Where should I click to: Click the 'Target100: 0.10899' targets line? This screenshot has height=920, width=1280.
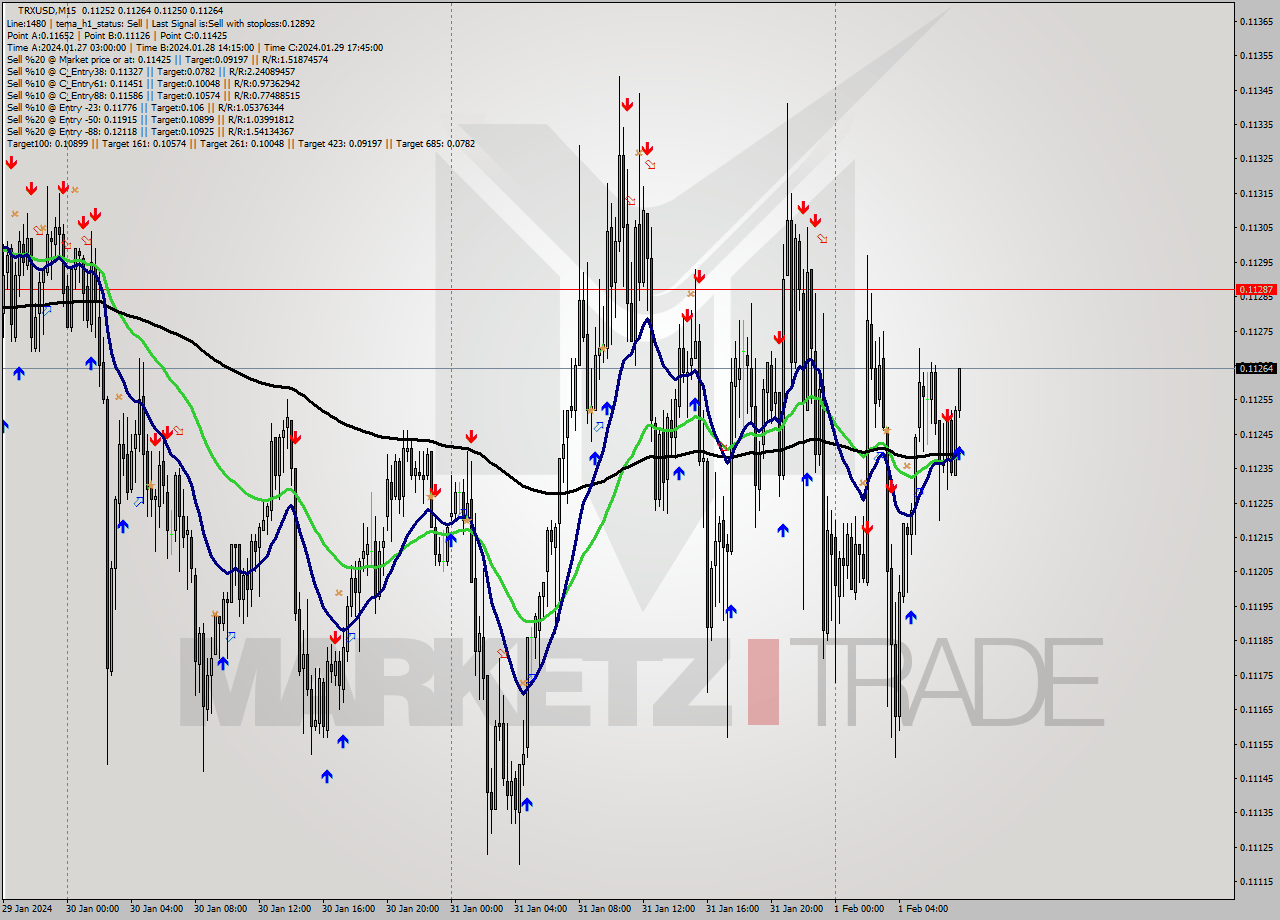point(241,143)
